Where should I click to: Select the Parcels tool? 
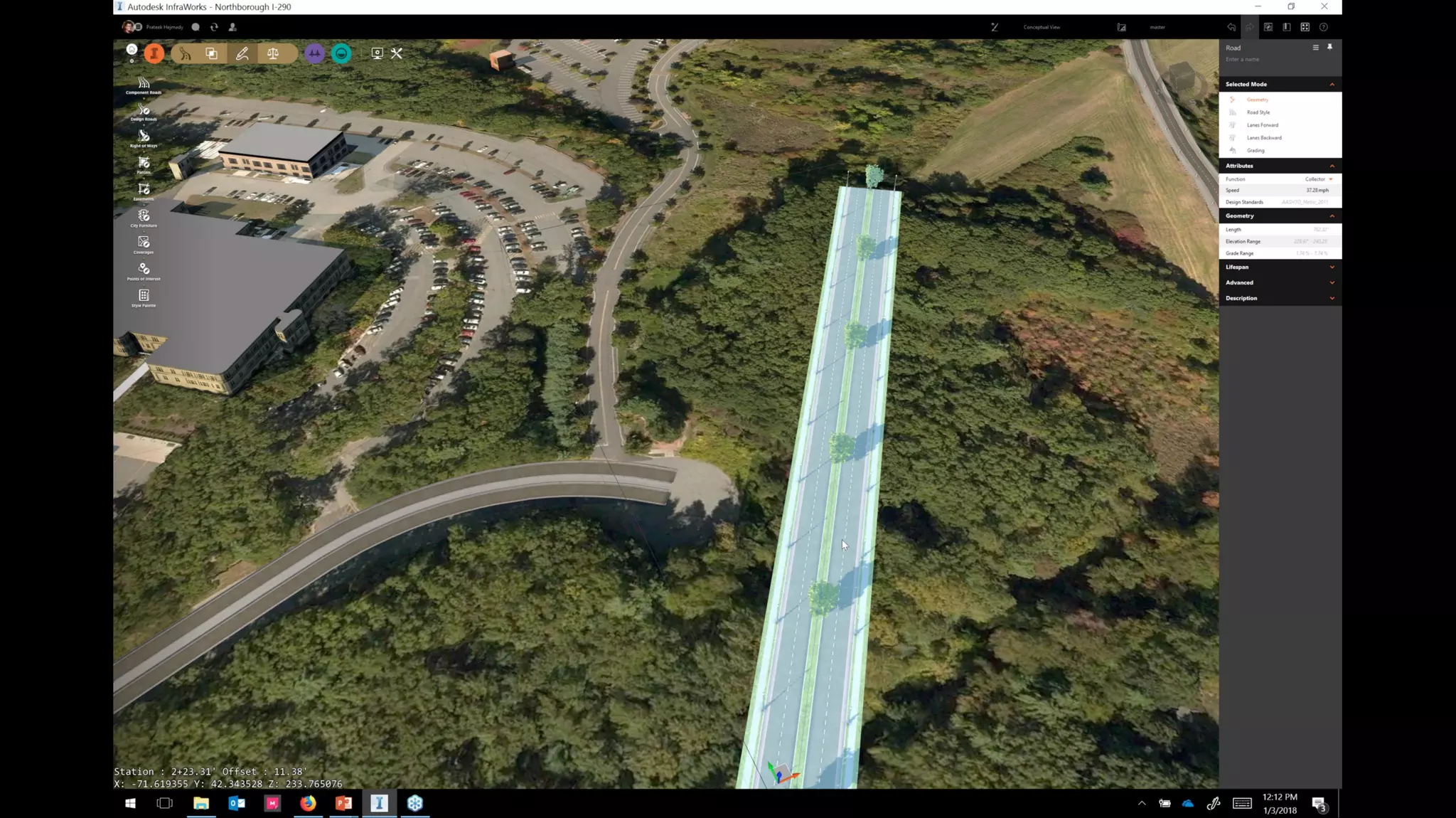click(x=144, y=165)
